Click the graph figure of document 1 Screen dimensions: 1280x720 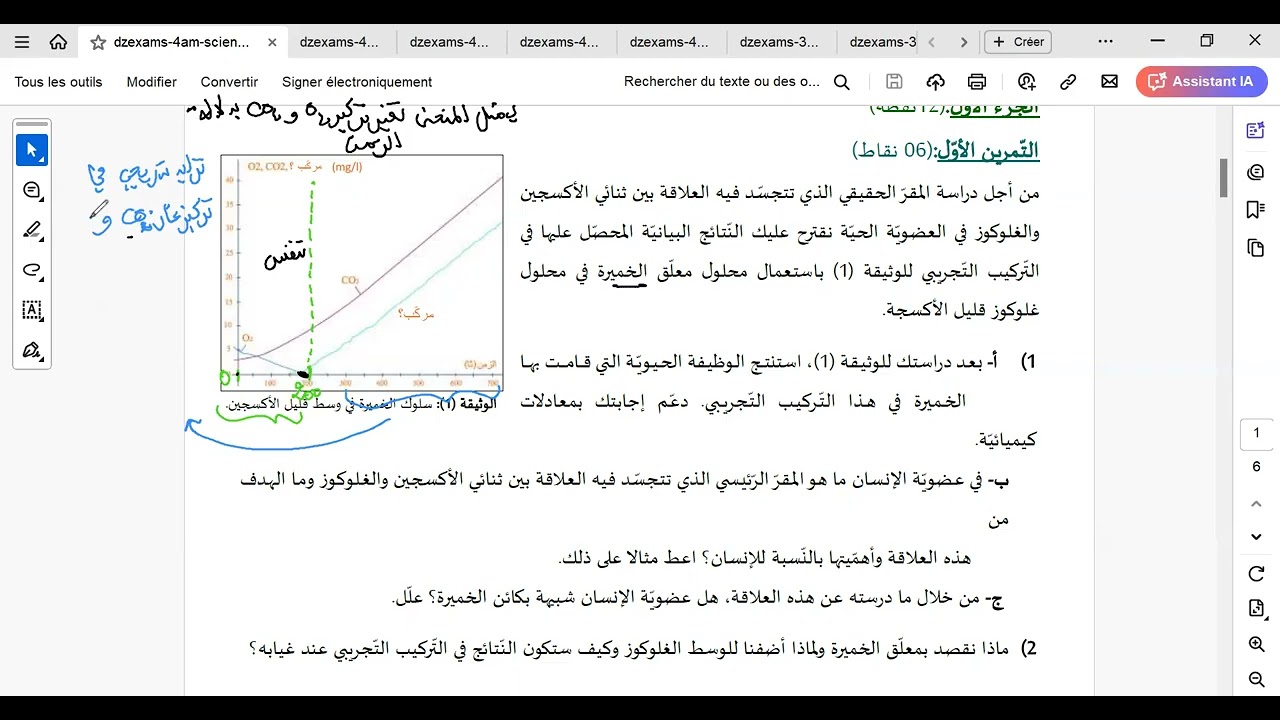pos(362,273)
